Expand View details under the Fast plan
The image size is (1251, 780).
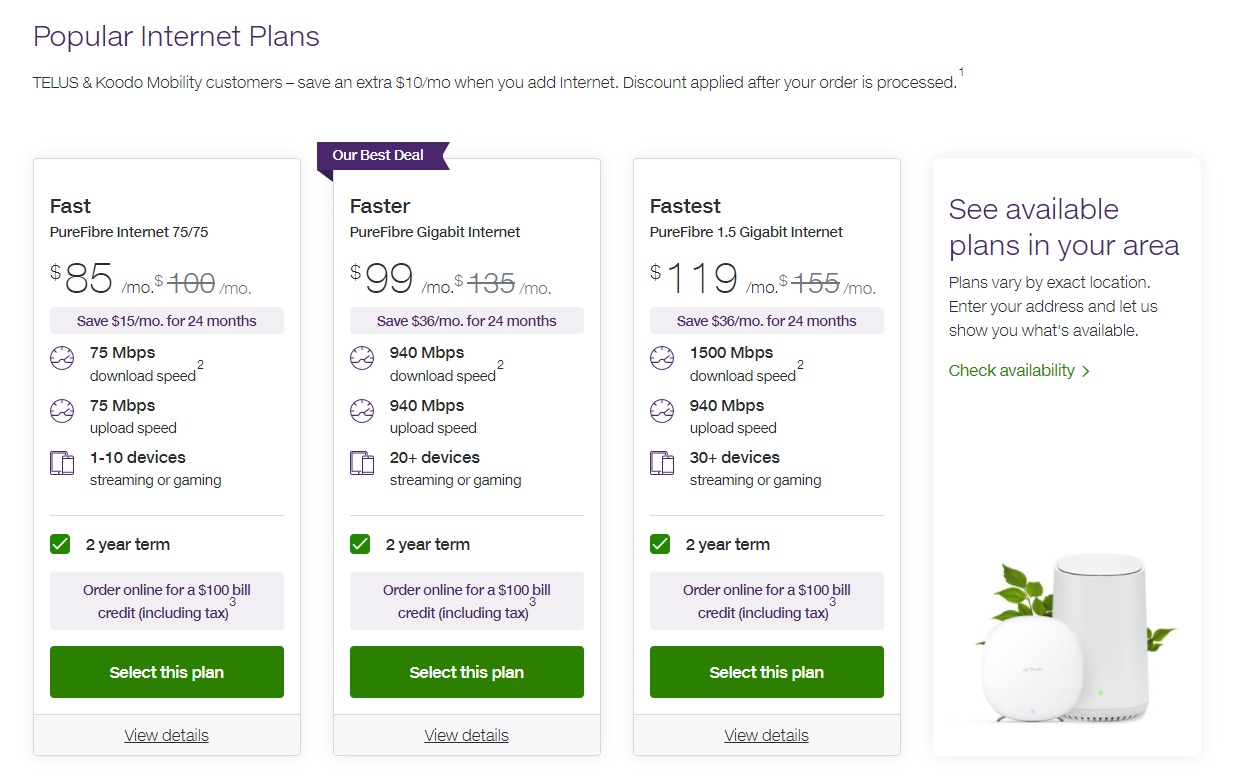click(x=167, y=735)
